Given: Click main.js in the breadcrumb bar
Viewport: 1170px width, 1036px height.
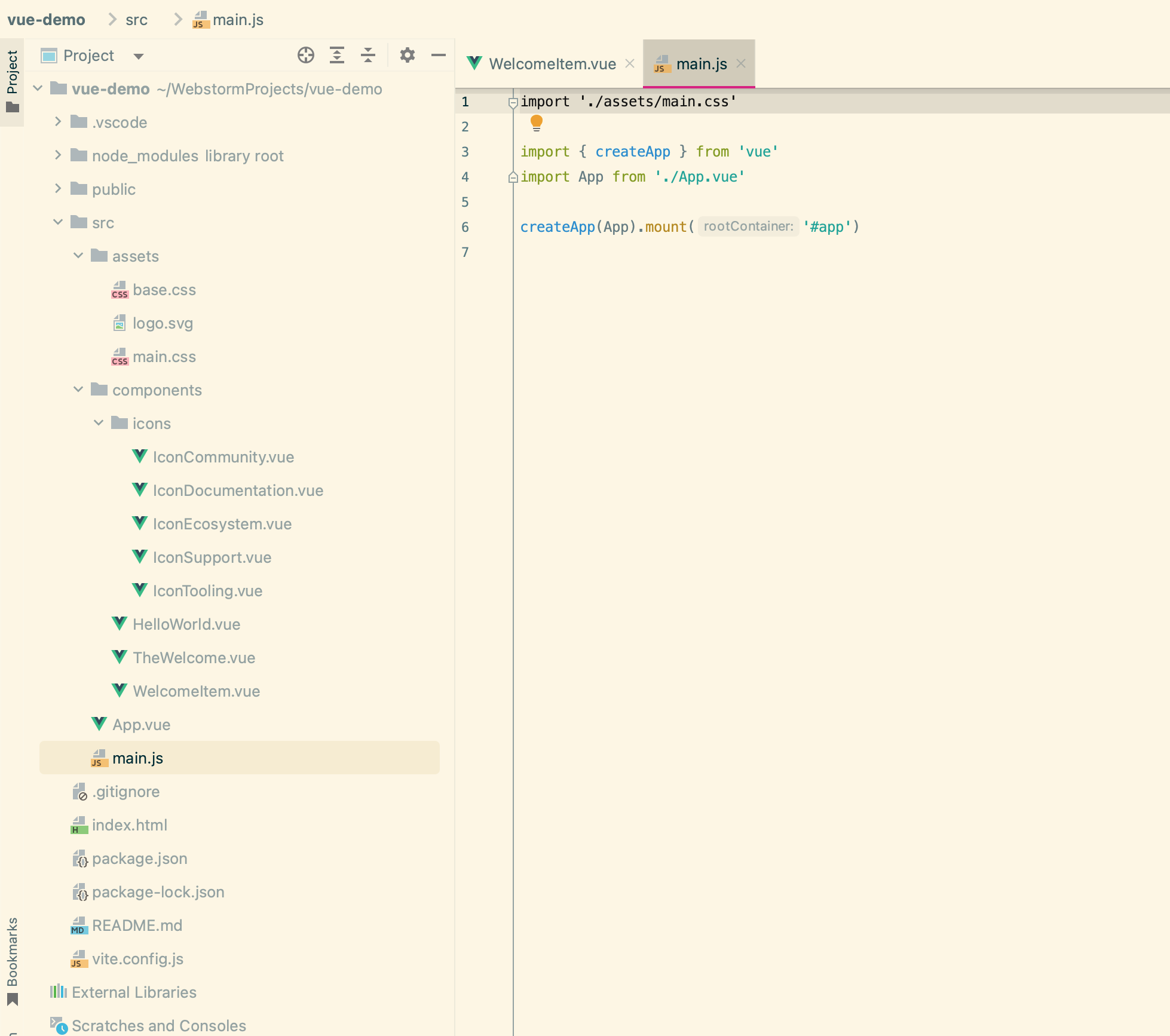Looking at the screenshot, I should [228, 20].
